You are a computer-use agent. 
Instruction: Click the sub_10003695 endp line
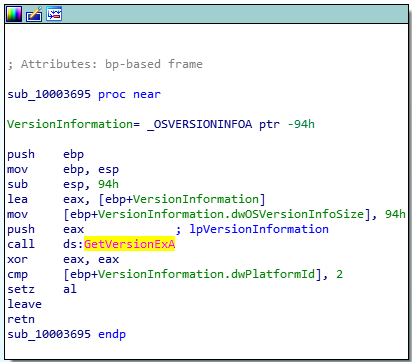click(x=67, y=334)
